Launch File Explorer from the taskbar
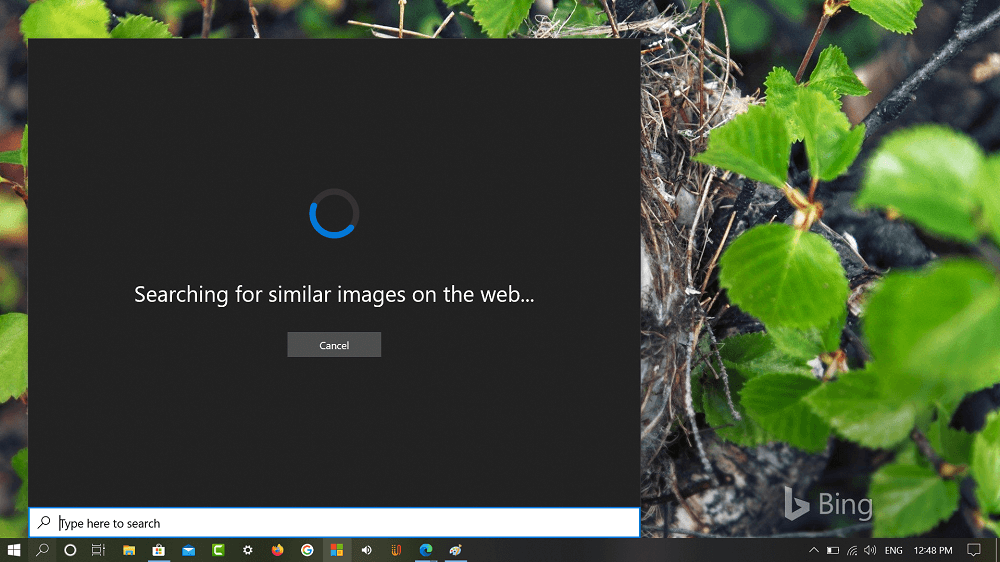 [129, 550]
